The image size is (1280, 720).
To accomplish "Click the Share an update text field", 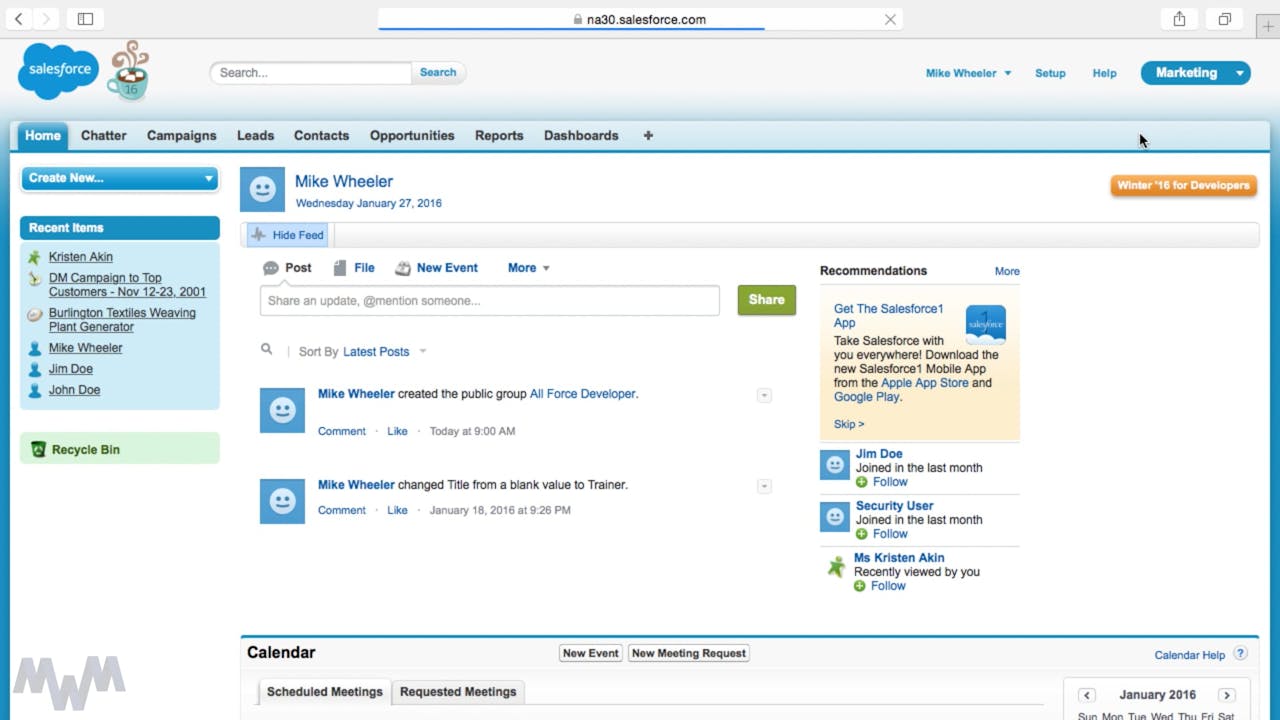I will coord(489,301).
